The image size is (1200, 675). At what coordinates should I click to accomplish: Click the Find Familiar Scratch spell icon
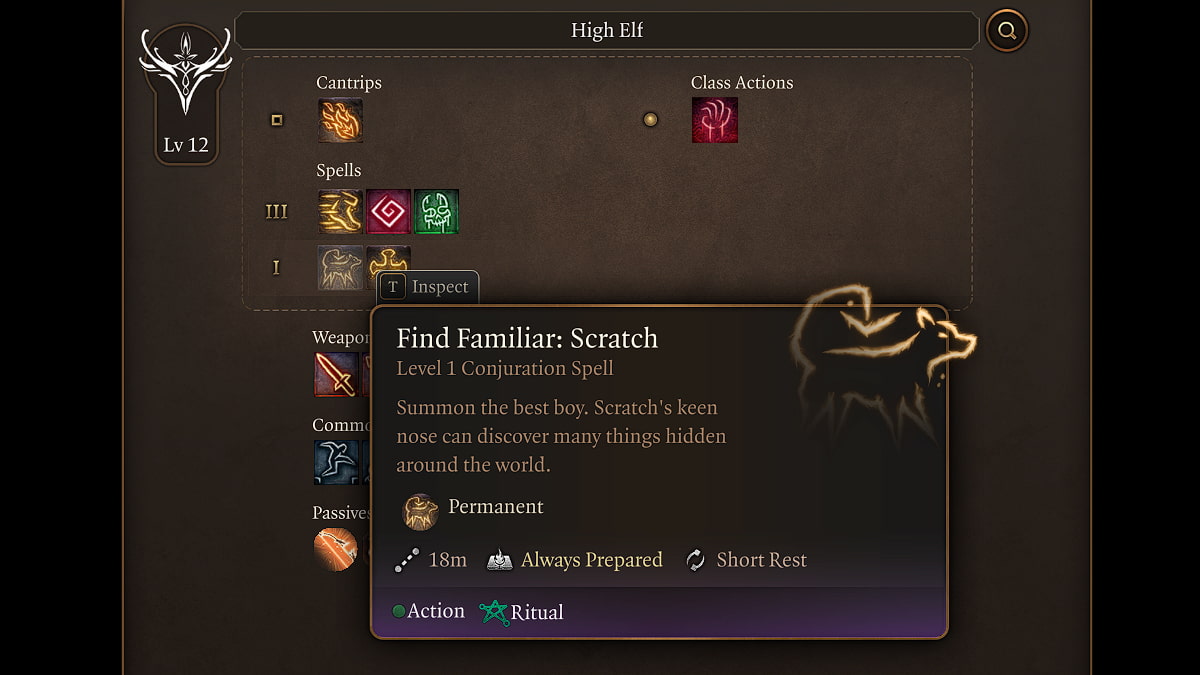click(x=340, y=268)
